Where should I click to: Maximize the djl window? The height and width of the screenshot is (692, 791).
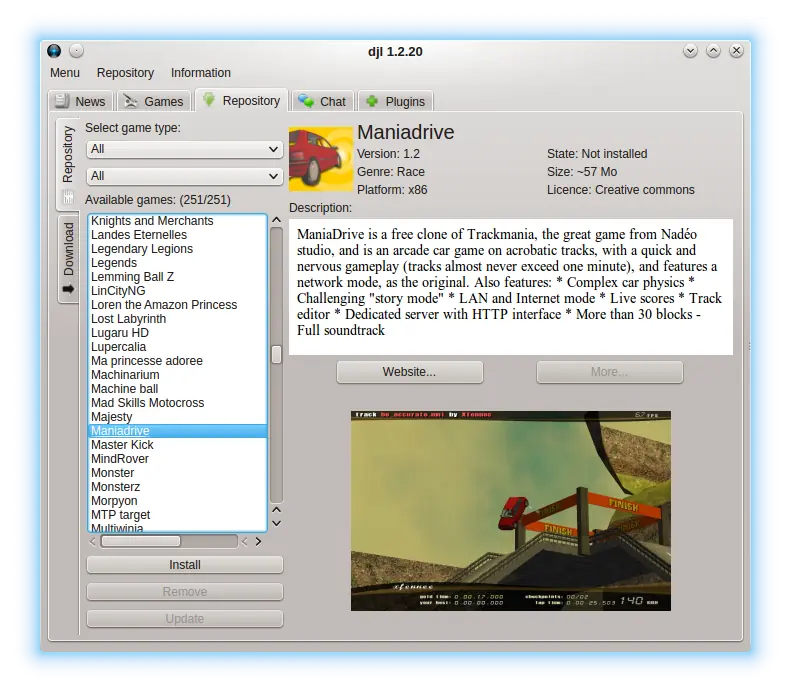(713, 51)
